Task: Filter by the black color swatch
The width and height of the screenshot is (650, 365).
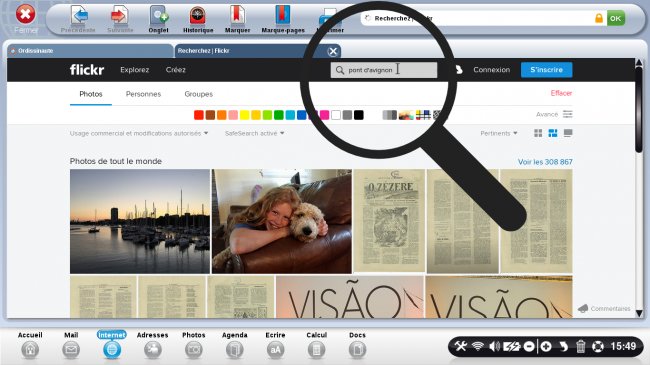Action: click(359, 115)
